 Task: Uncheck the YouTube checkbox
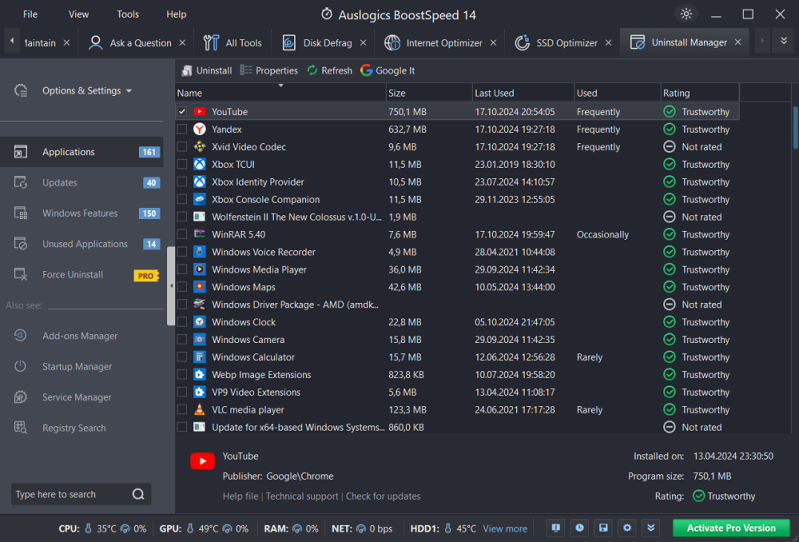[182, 112]
